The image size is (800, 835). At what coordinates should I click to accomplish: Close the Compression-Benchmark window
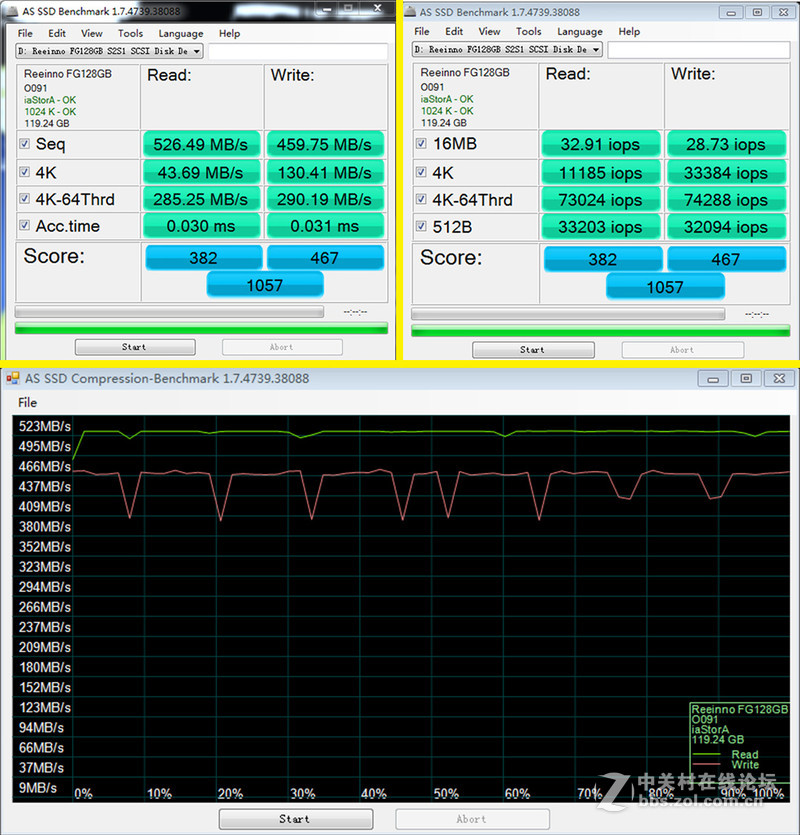(779, 379)
